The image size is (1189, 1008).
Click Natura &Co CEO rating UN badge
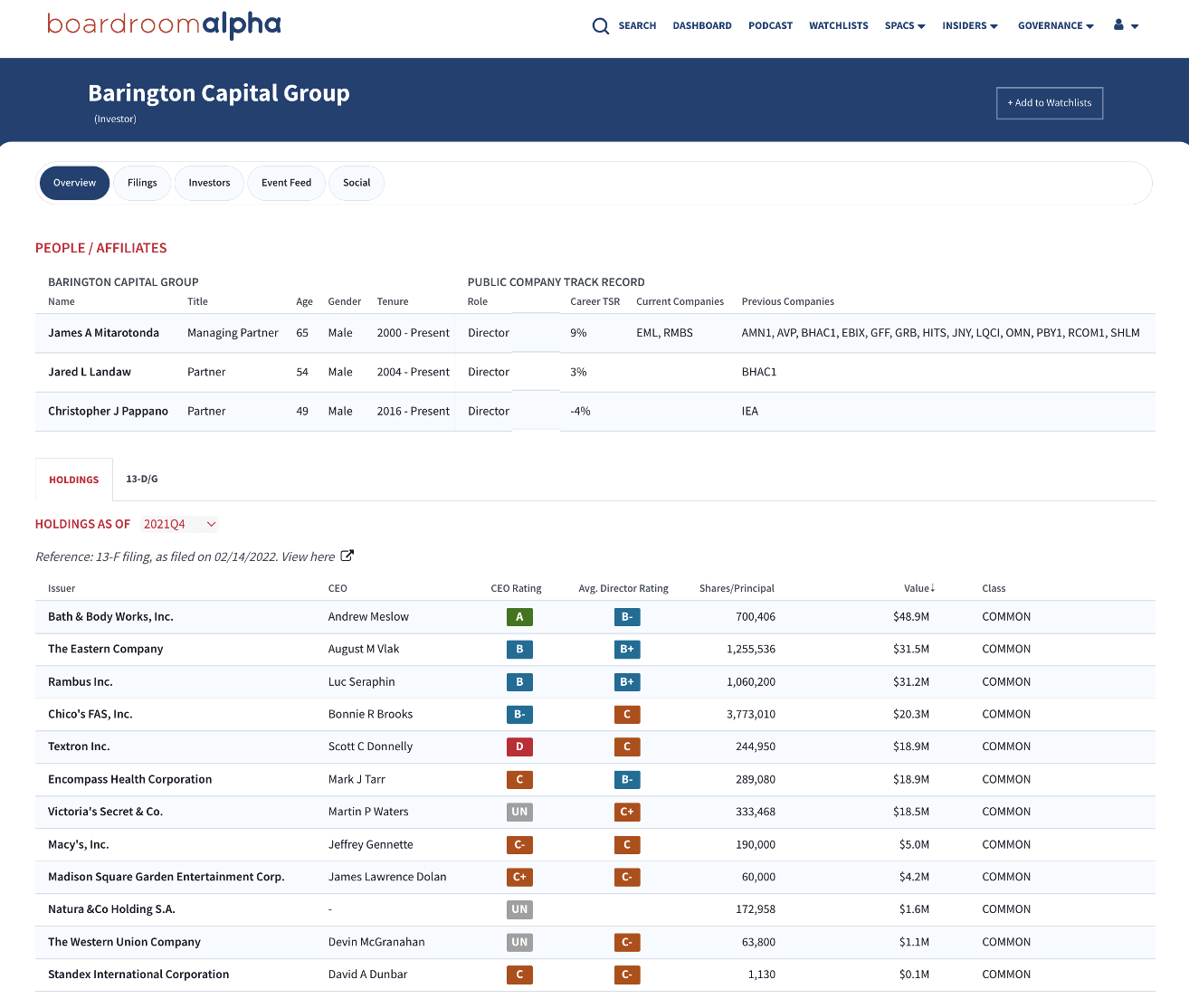pos(519,910)
